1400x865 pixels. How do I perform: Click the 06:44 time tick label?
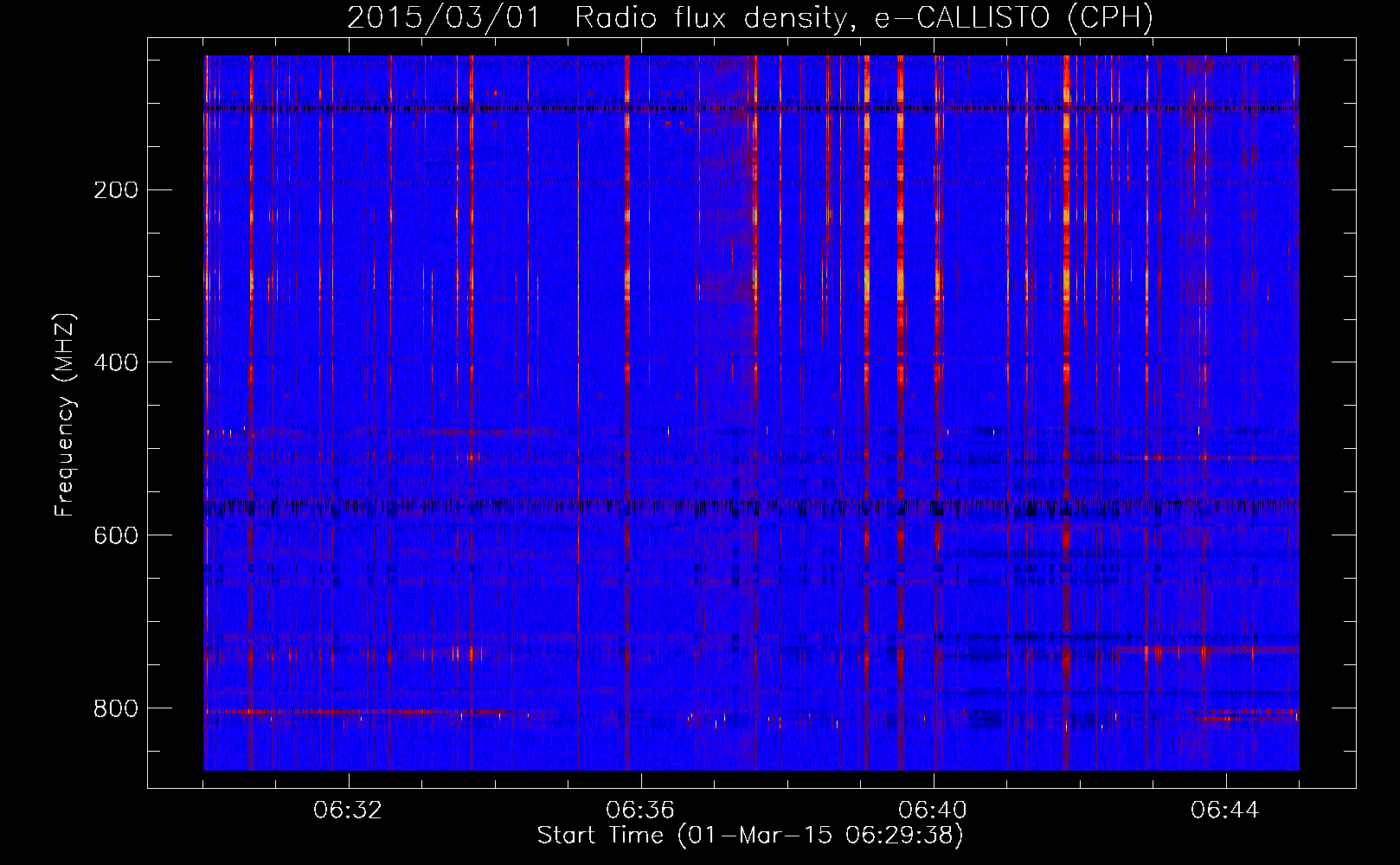coord(1225,811)
